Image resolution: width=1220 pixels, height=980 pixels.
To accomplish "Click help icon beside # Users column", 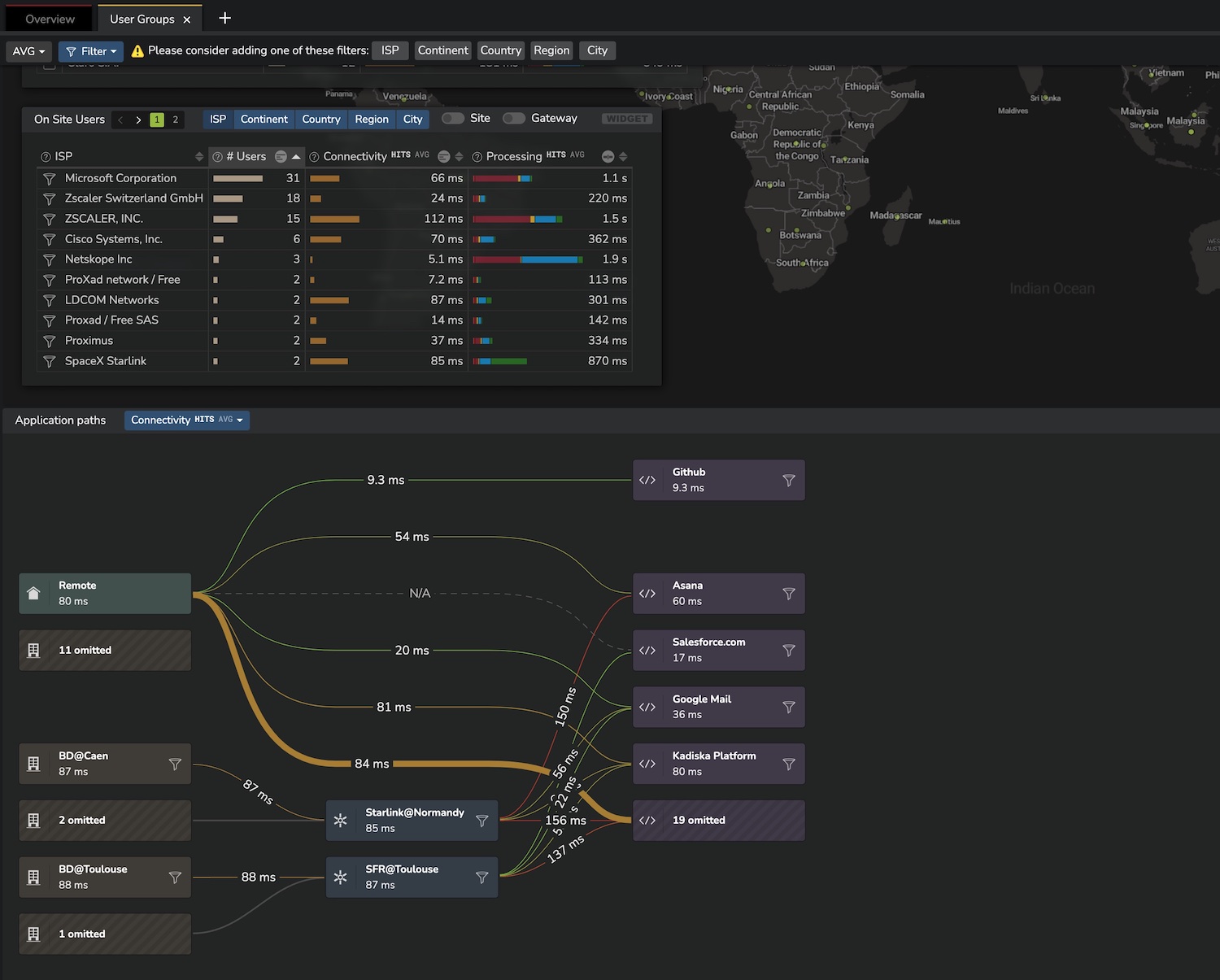I will coord(217,157).
